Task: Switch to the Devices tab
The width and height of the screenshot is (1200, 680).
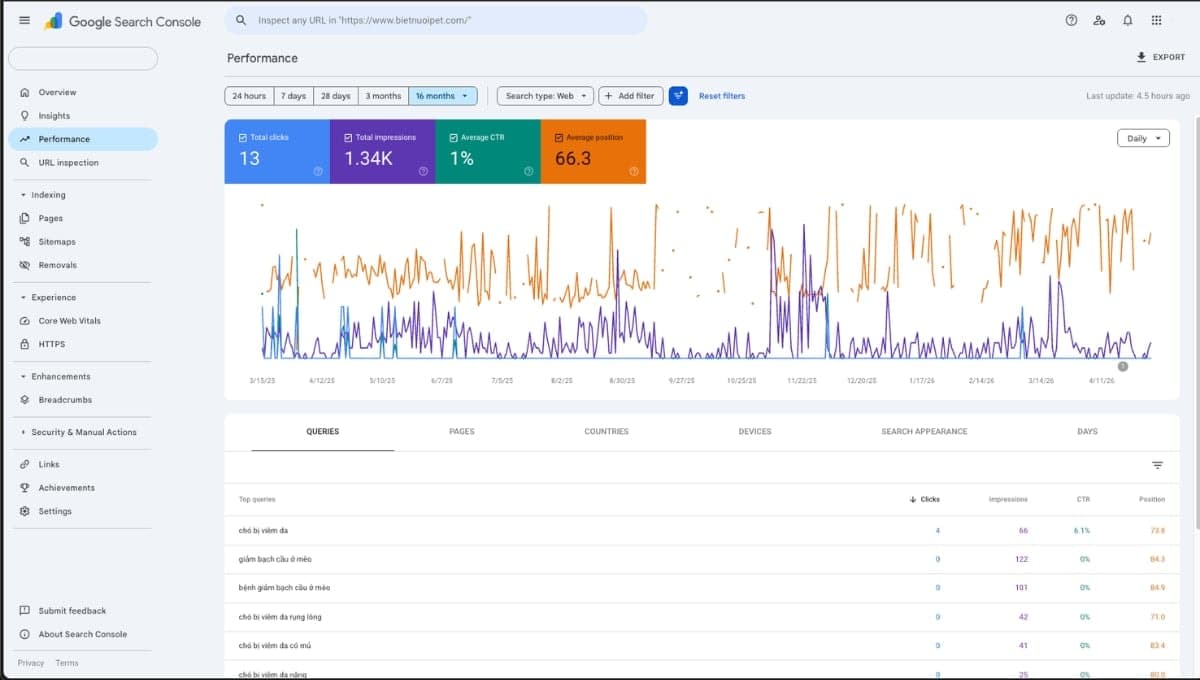Action: [x=755, y=432]
